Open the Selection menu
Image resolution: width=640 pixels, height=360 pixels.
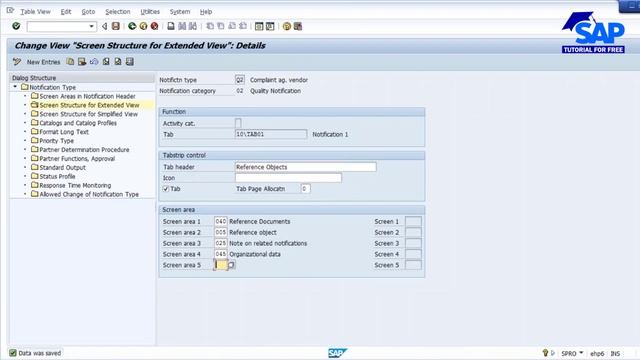coord(118,12)
